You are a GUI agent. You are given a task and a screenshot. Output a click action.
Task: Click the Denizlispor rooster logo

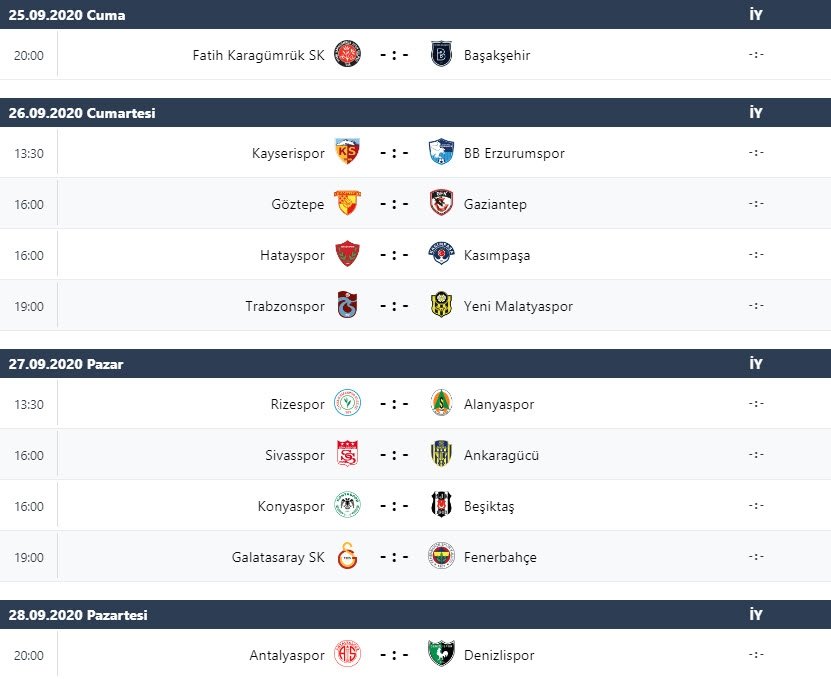click(x=440, y=655)
